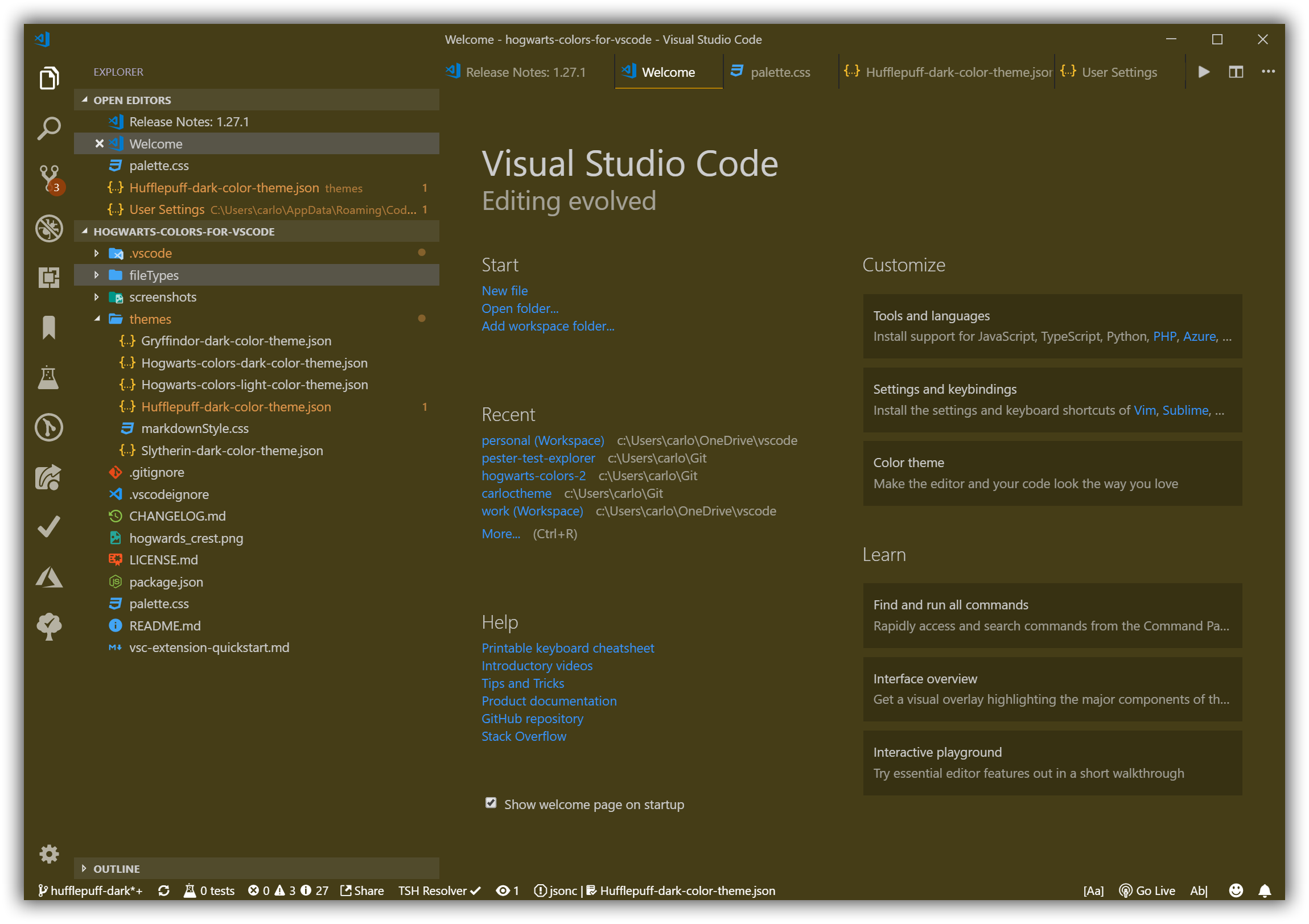Open notifications bell in status bar
This screenshot has width=1309, height=924.
coord(1265,890)
